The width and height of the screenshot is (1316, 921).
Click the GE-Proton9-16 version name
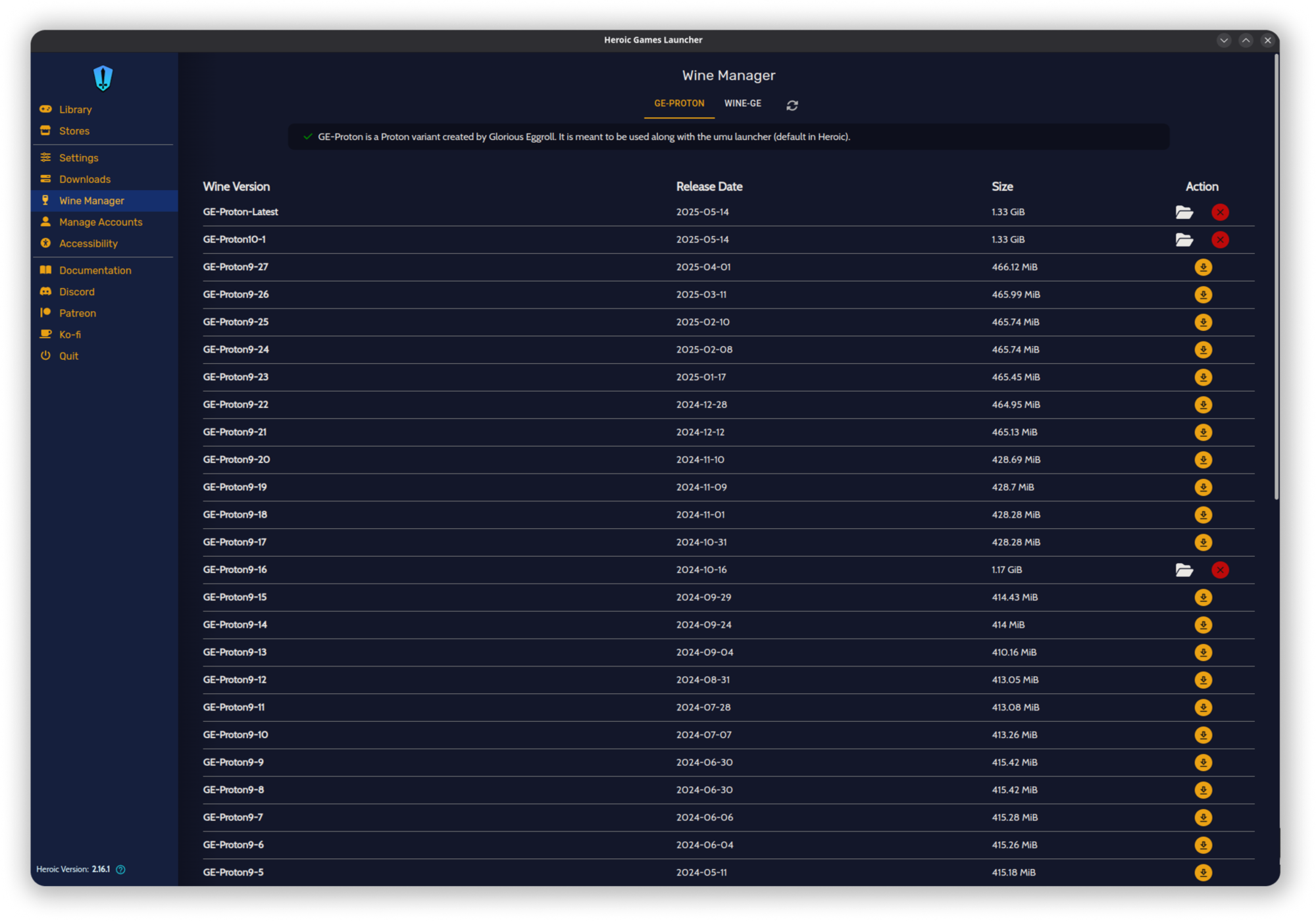(x=235, y=570)
